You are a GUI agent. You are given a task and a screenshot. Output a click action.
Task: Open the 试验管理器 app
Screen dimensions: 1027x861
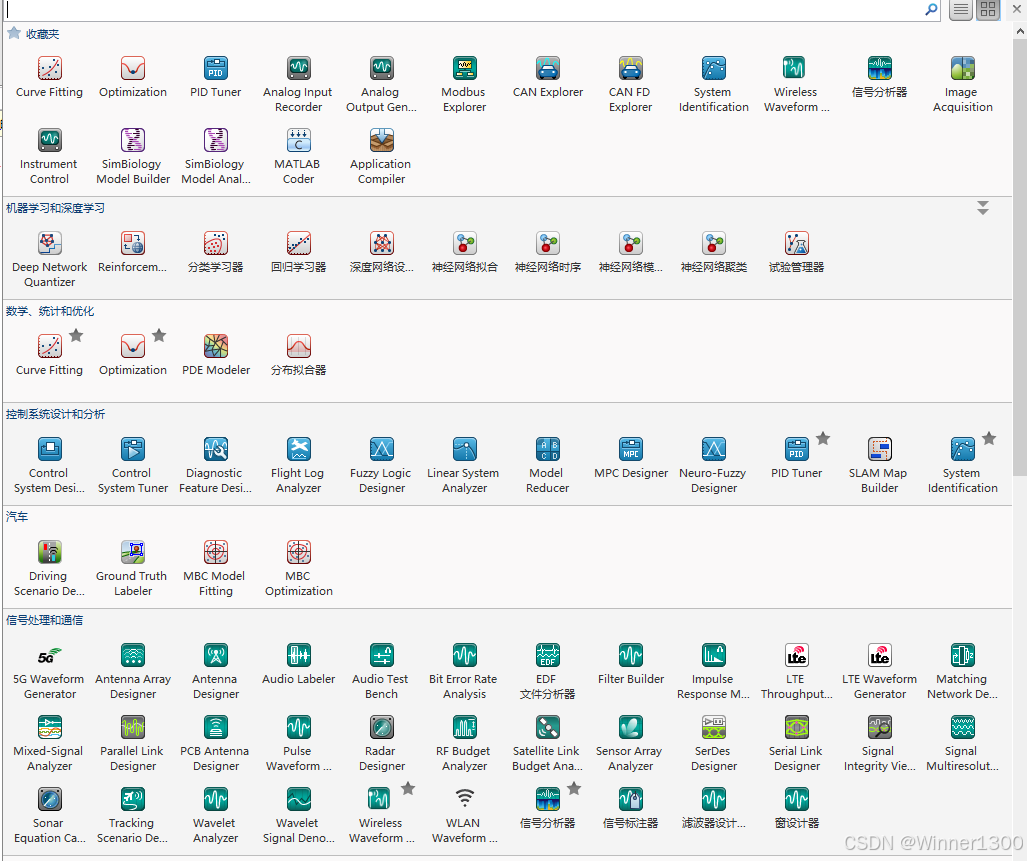click(x=796, y=252)
